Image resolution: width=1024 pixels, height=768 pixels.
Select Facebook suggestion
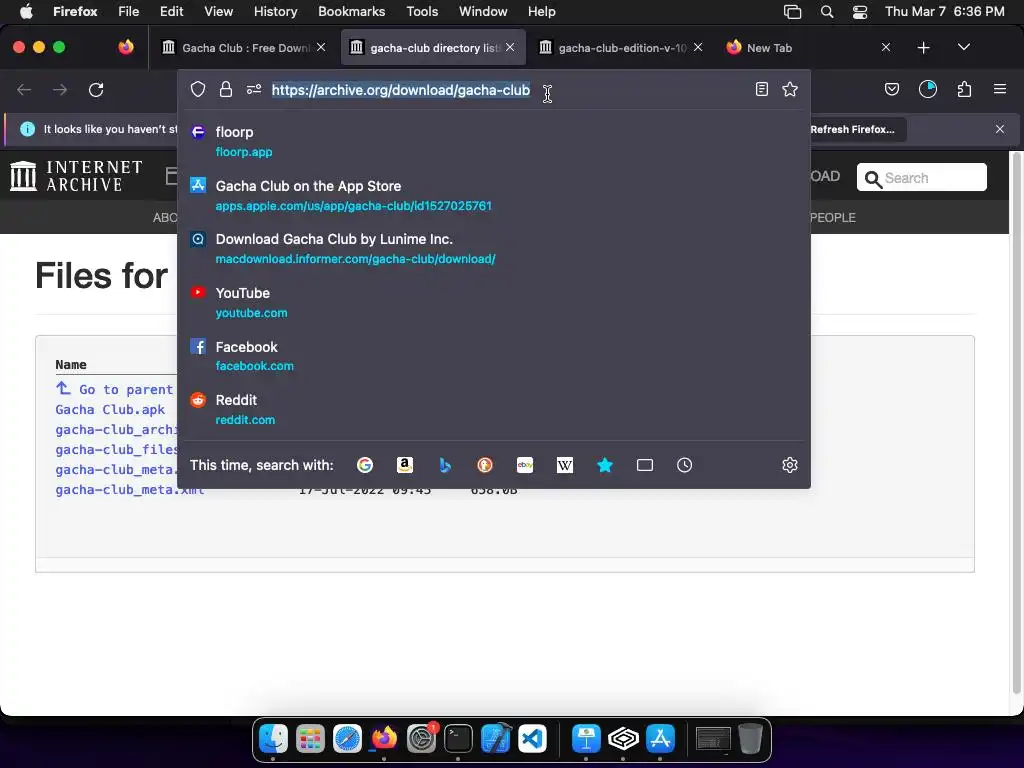click(x=494, y=356)
